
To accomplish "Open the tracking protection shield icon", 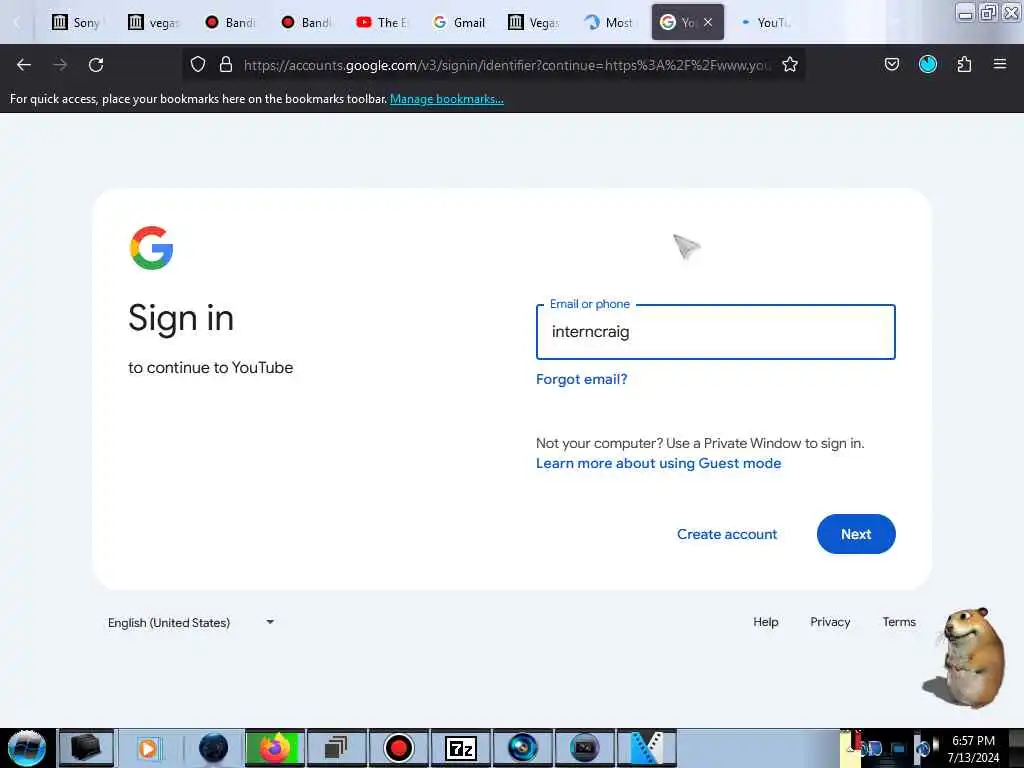I will coord(198,64).
